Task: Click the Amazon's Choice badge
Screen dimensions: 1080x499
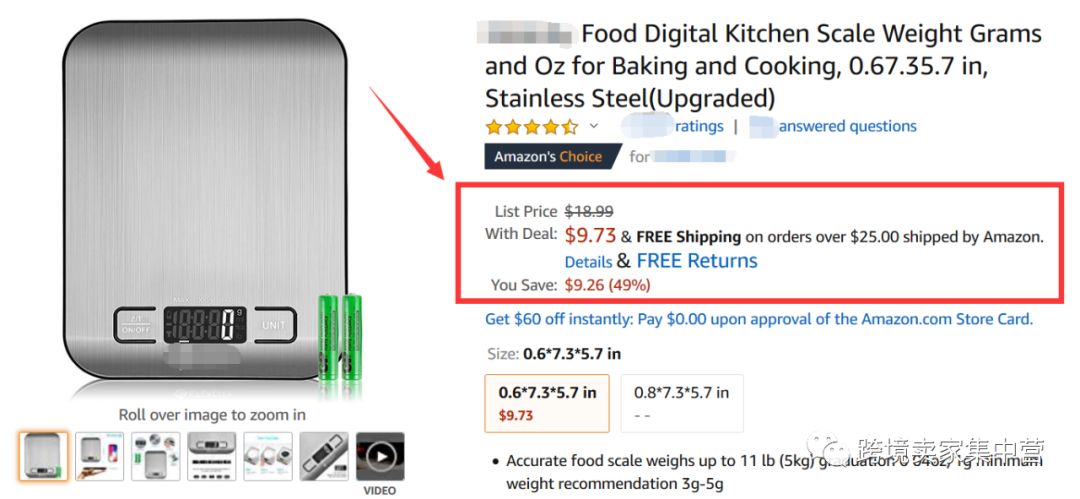Action: pos(548,156)
